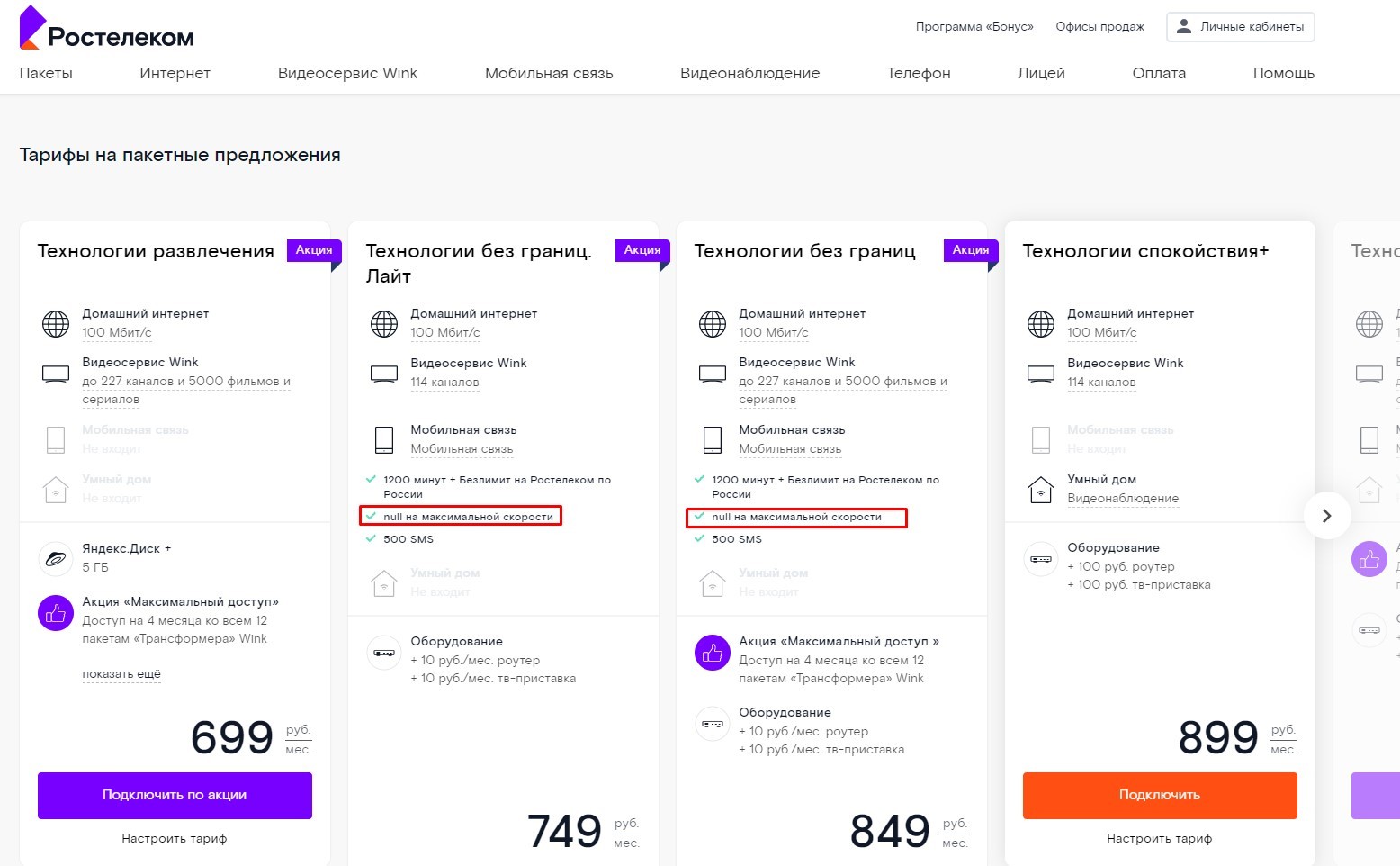Click Видеонаблюдение link in Технологии спокойствия+
Viewport: 1400px width, 866px height.
coord(1123,498)
